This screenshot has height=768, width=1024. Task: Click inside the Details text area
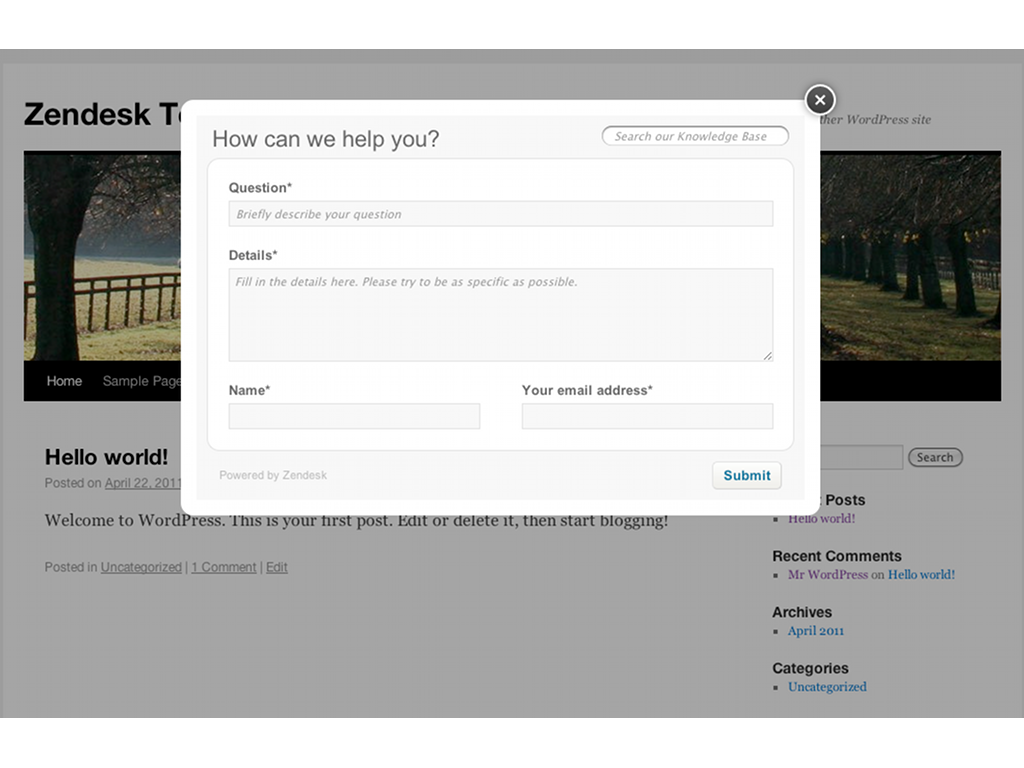coord(500,314)
